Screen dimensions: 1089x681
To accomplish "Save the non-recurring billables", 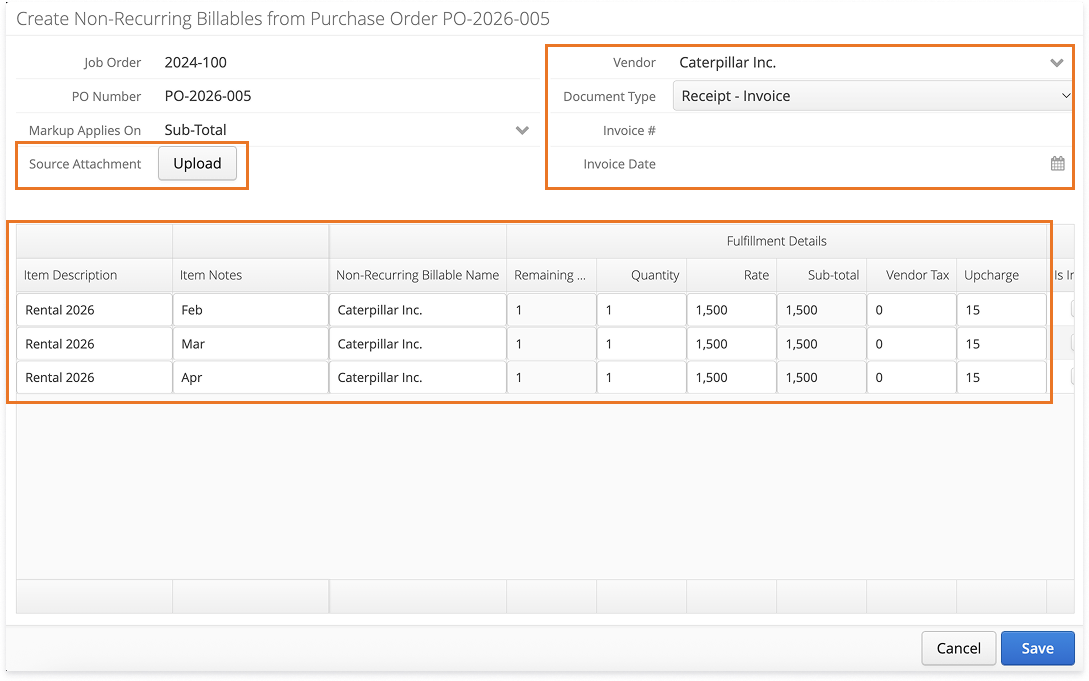I will [x=1038, y=648].
